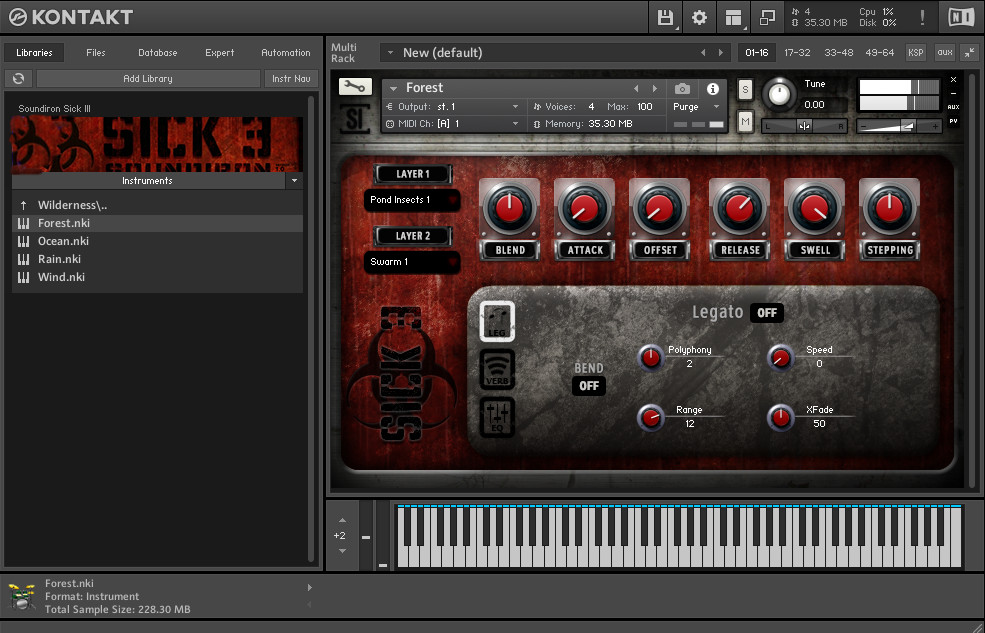Select rack page 17-32

(797, 53)
